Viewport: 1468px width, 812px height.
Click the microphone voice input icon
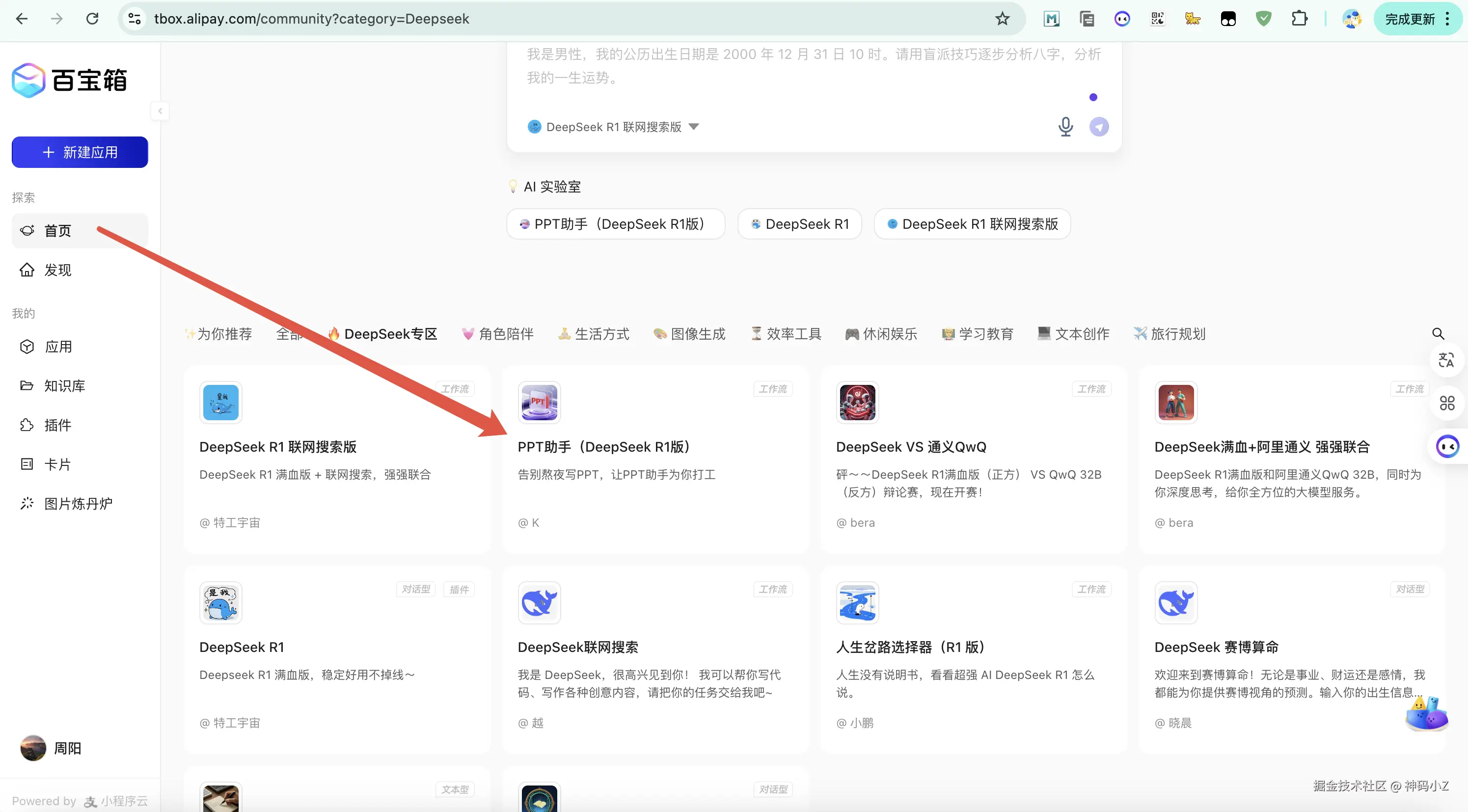point(1065,127)
